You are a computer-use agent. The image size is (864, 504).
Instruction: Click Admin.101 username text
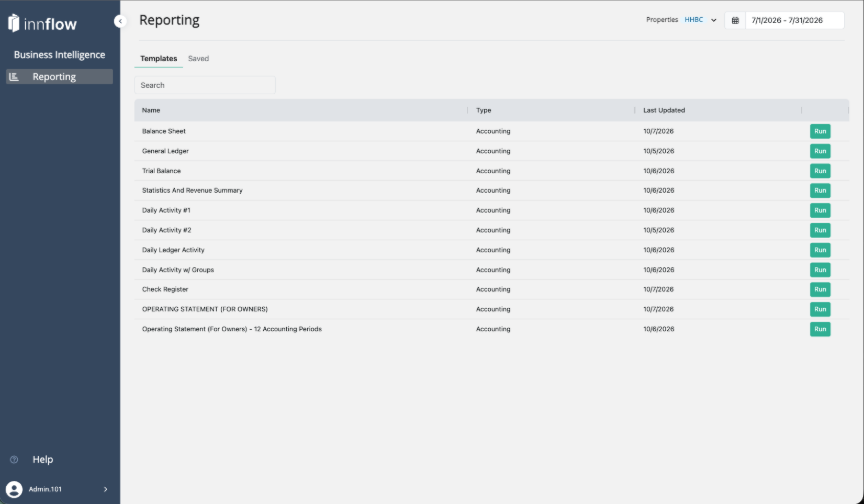45,489
